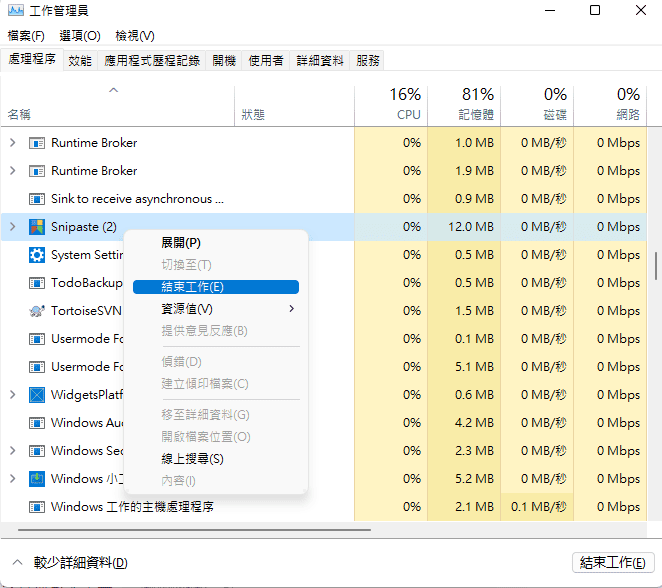662x588 pixels.
Task: Switch to the 開機 tab
Action: 224,60
